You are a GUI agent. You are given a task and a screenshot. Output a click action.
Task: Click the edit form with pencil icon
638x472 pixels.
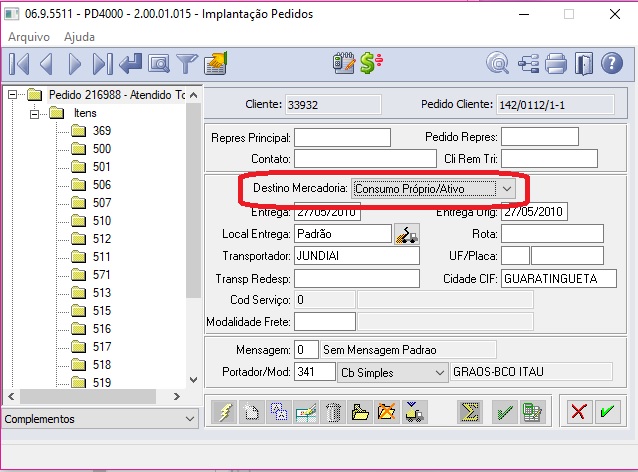[x=306, y=412]
